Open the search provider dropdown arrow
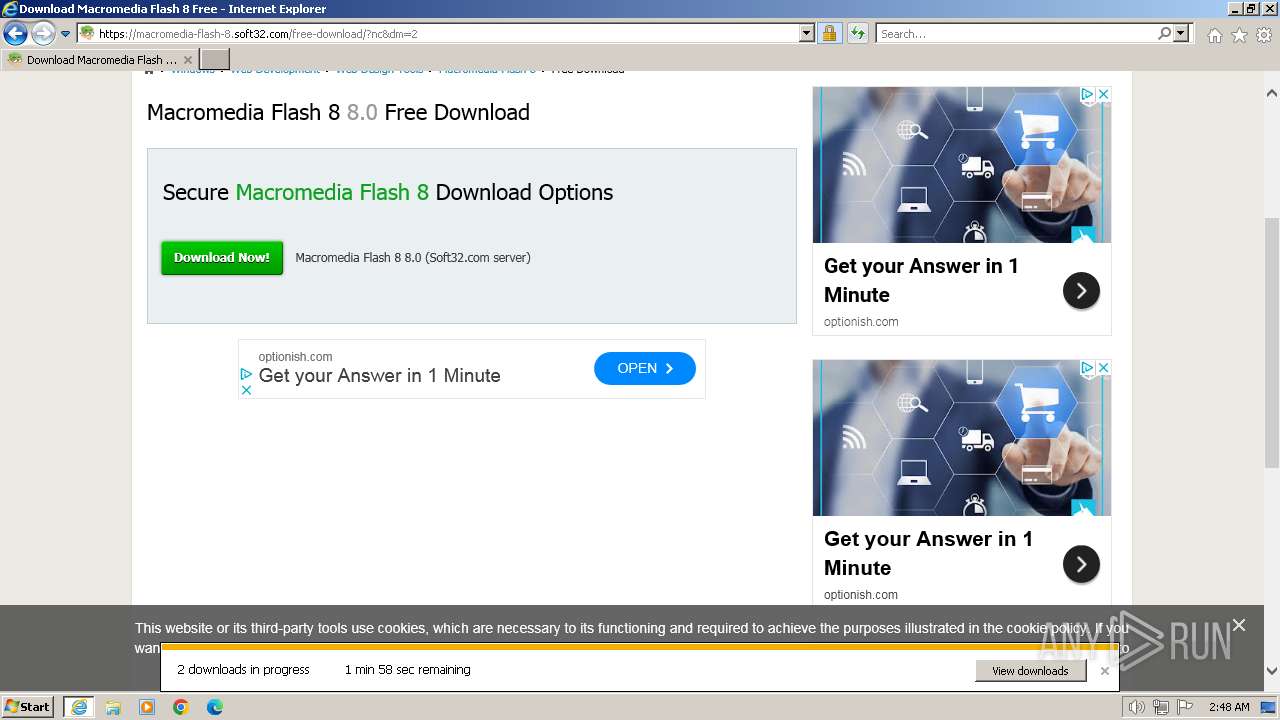Image resolution: width=1280 pixels, height=720 pixels. coord(1182,33)
